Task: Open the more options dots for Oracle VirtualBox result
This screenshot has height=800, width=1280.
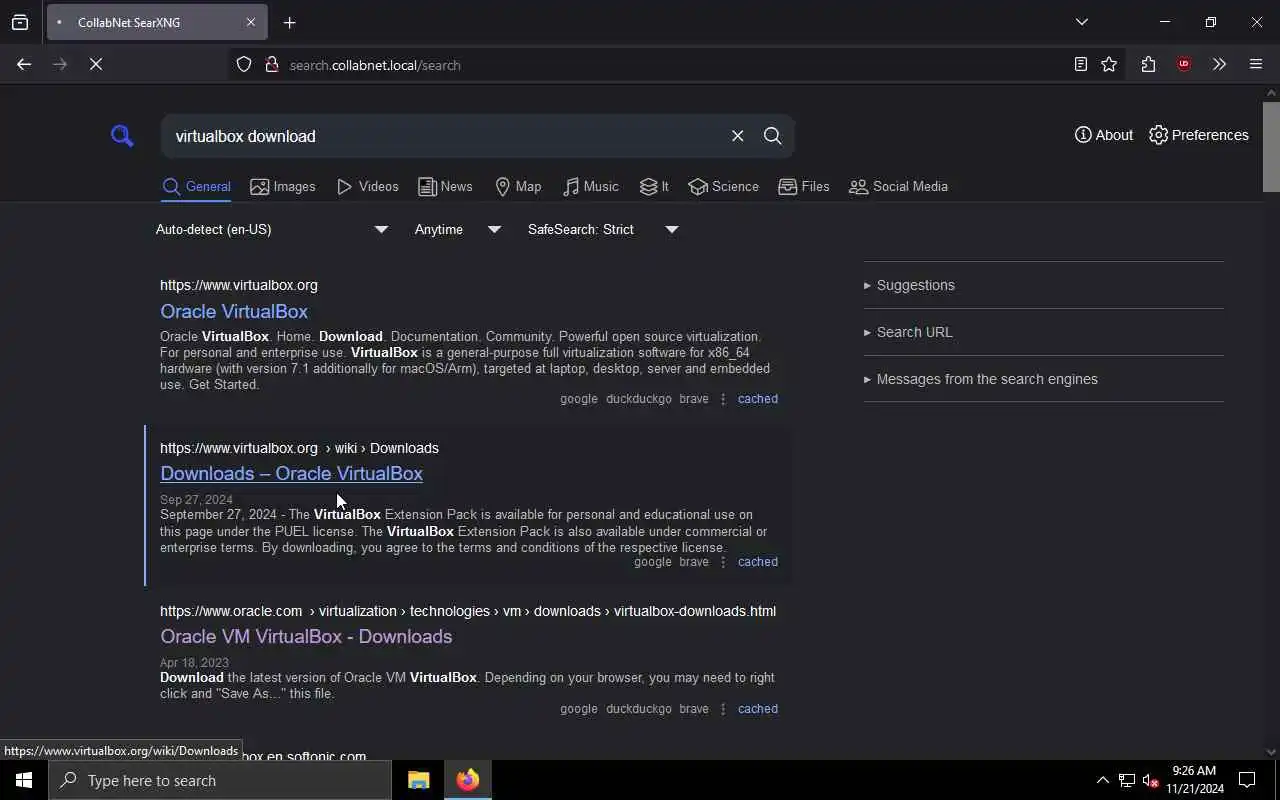Action: pyautogui.click(x=723, y=399)
